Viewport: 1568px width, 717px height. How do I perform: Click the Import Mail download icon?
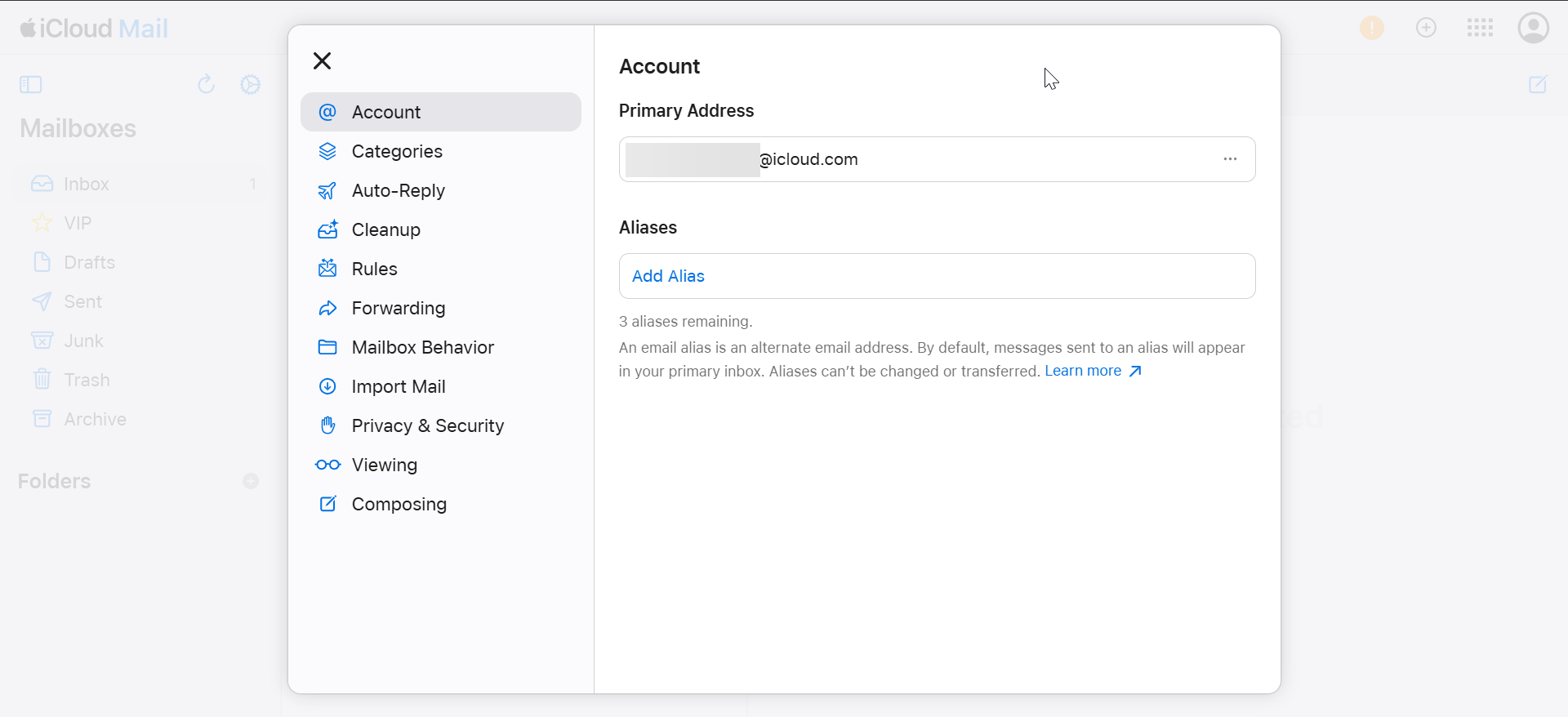pyautogui.click(x=327, y=387)
